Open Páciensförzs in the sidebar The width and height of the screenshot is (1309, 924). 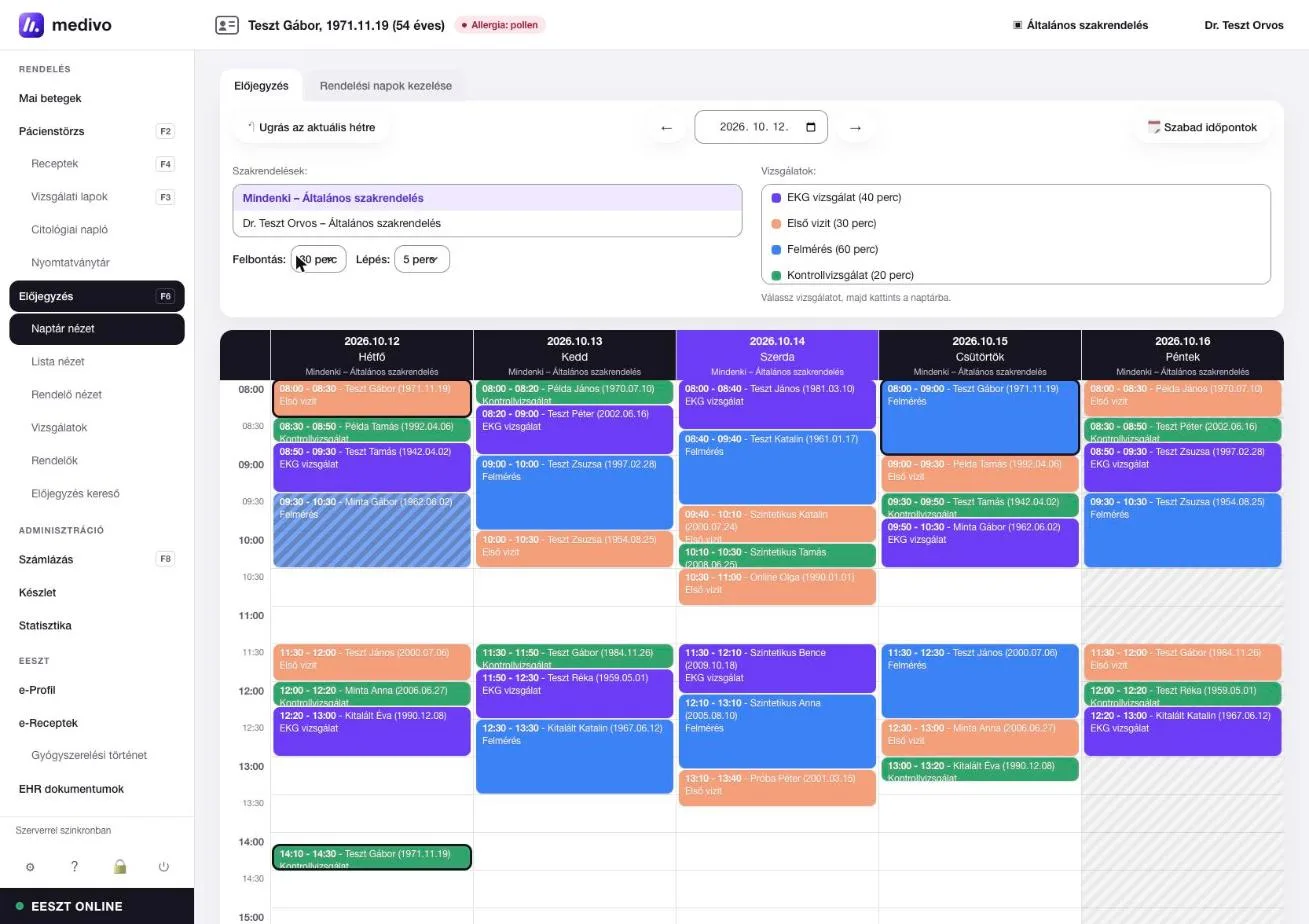coord(97,131)
